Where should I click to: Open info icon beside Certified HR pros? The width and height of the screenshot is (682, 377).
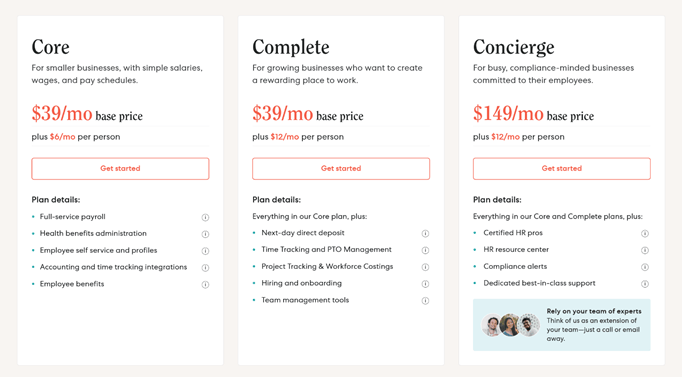[645, 234]
